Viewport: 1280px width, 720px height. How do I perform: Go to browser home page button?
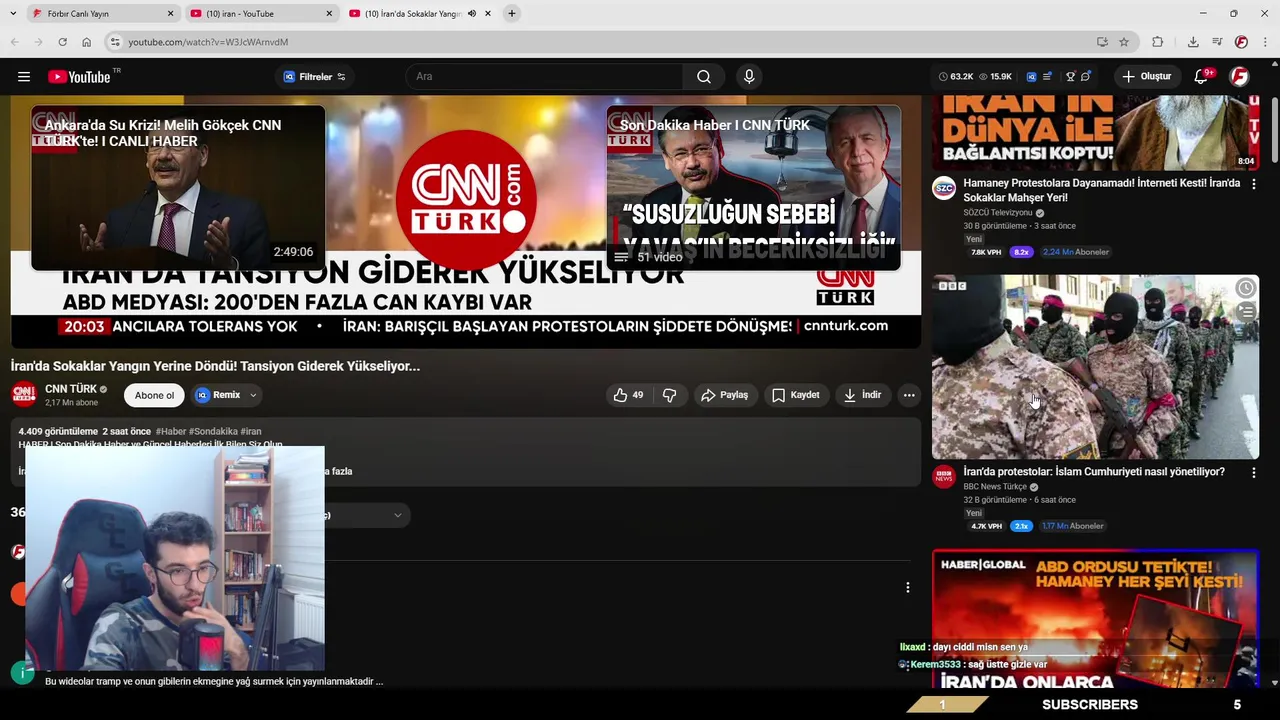87,42
